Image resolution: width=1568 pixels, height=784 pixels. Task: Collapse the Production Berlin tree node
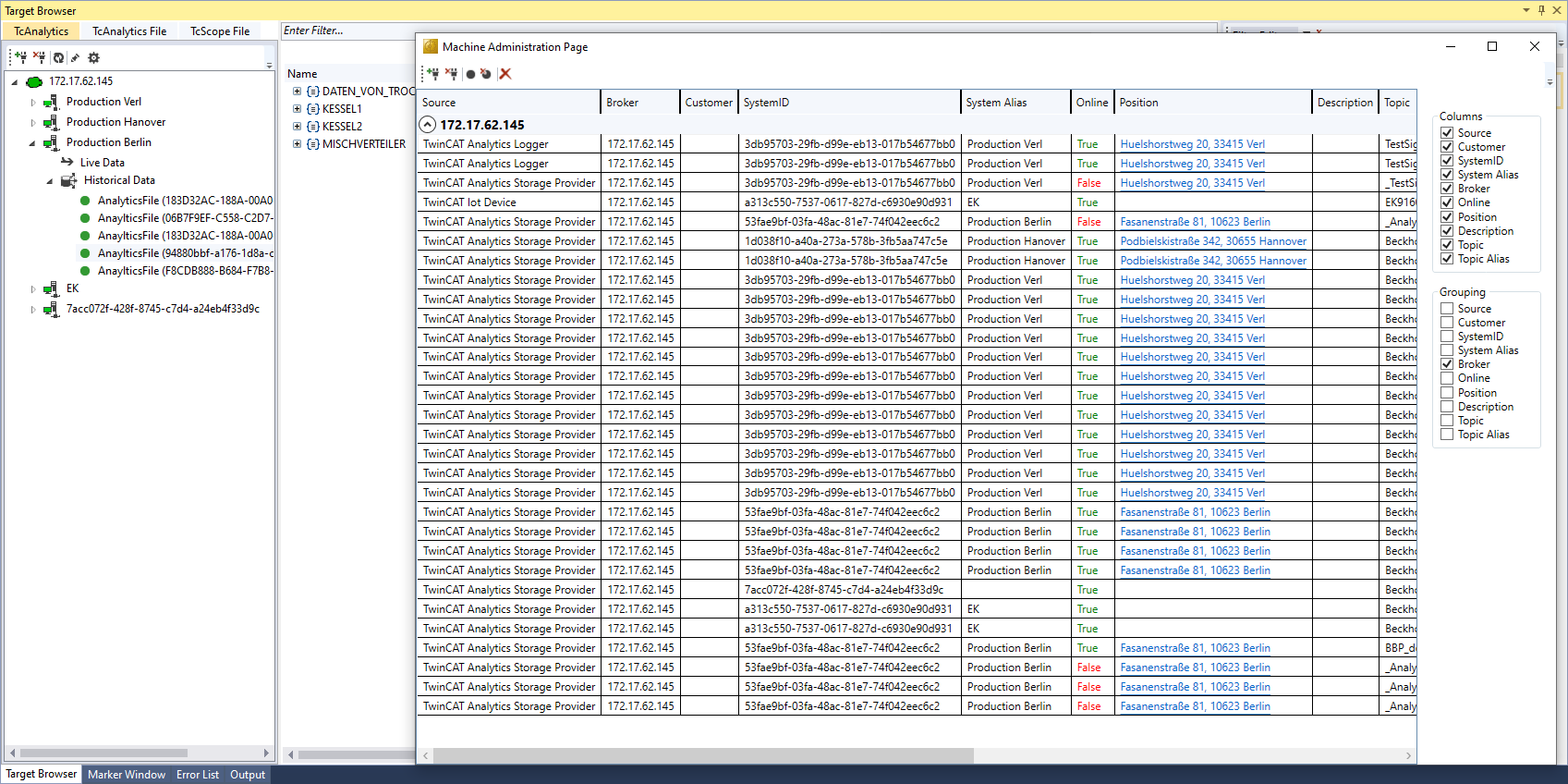click(33, 143)
